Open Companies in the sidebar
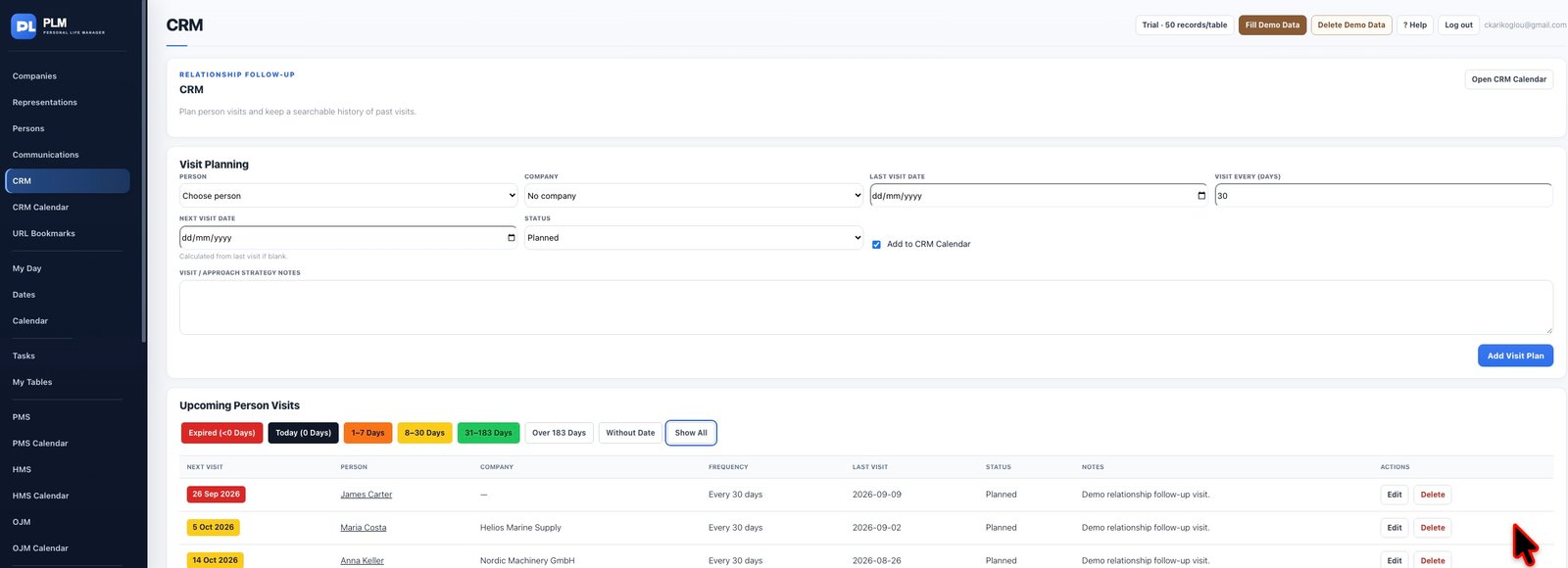Viewport: 1568px width, 568px height. pos(34,76)
